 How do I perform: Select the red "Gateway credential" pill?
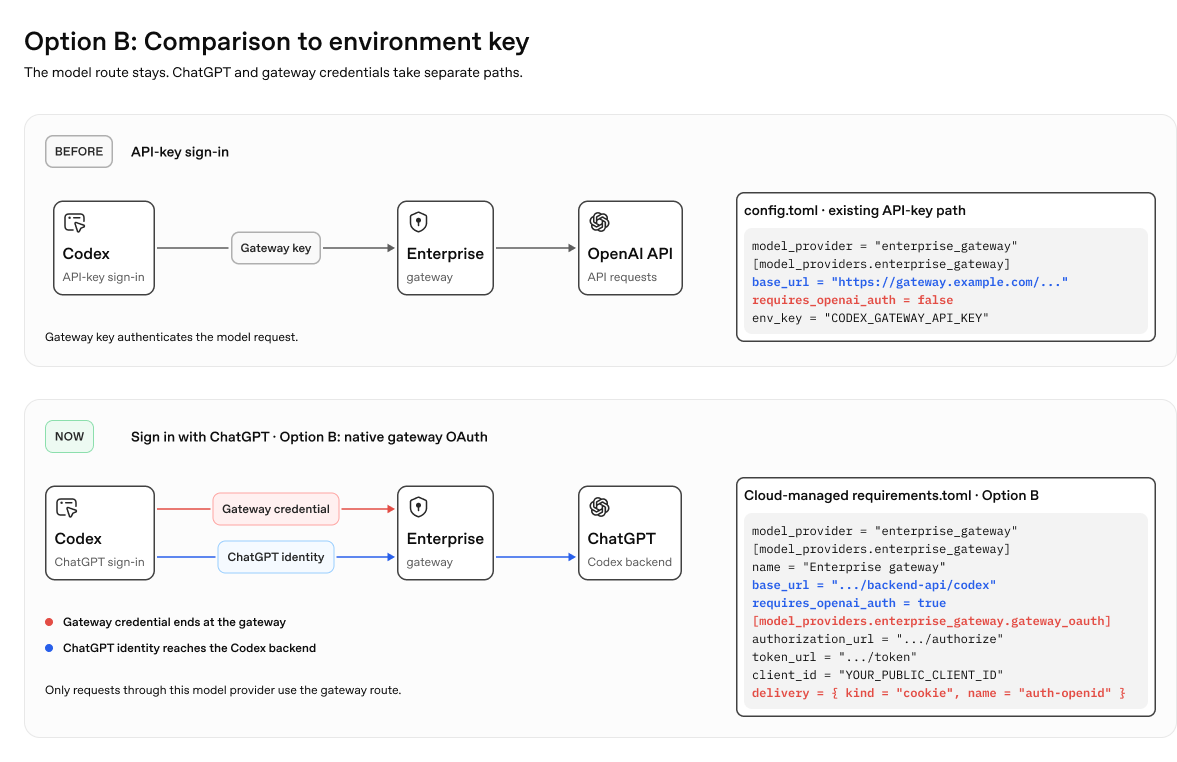(275, 509)
